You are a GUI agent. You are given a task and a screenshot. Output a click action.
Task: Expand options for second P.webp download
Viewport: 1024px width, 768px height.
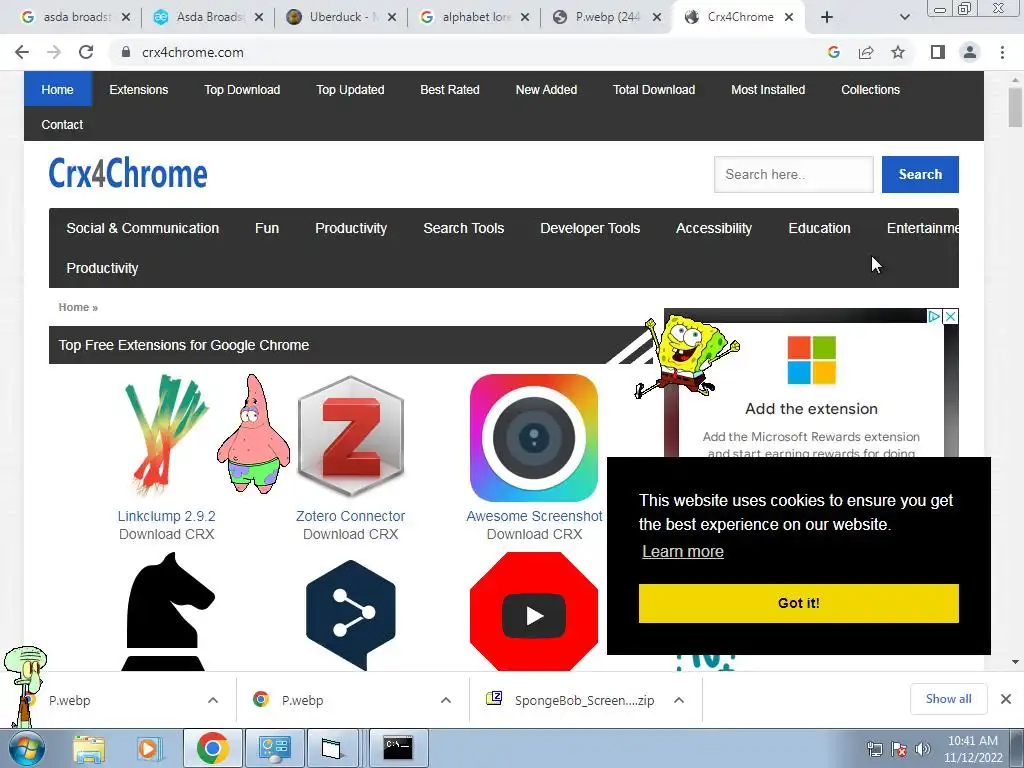pos(446,700)
